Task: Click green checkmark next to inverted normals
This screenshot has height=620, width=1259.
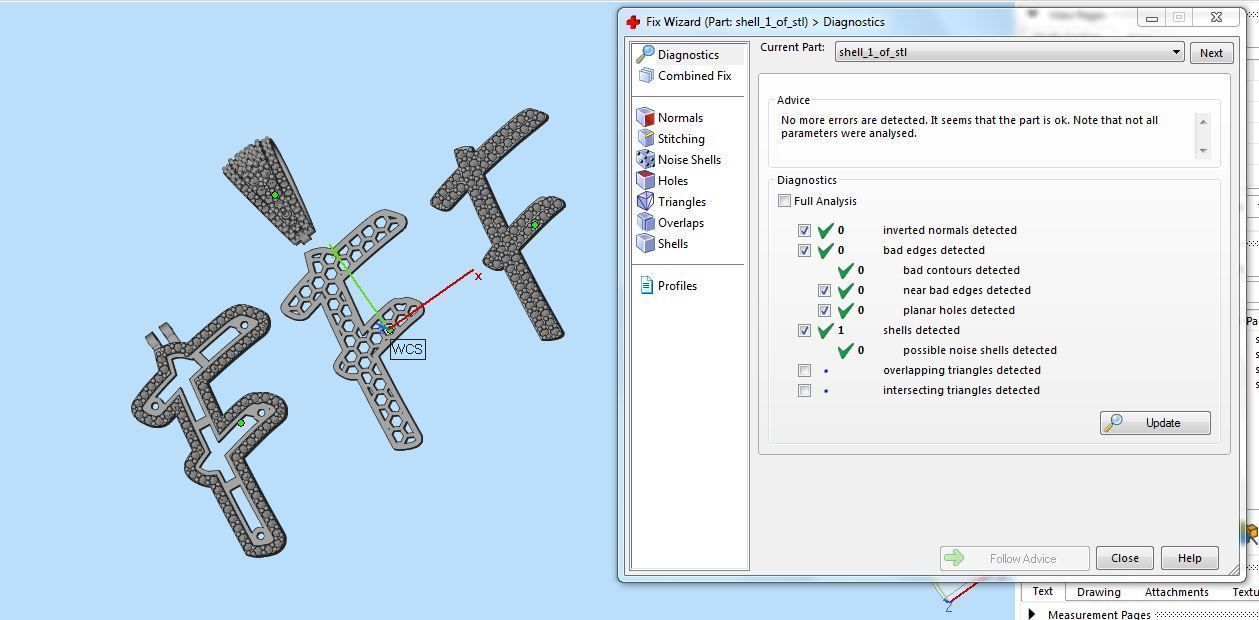Action: click(x=825, y=230)
